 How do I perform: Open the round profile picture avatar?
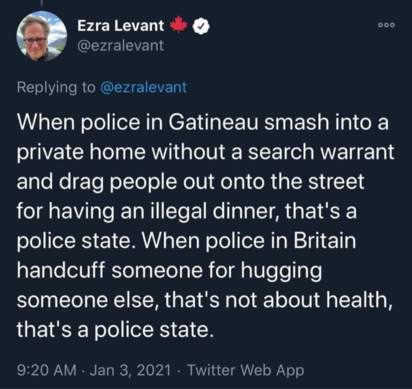click(42, 36)
